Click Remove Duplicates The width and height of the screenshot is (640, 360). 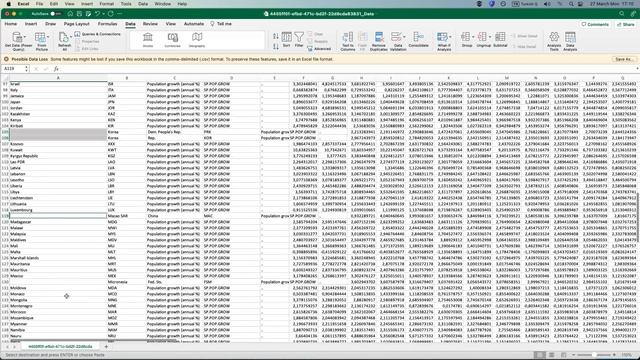[379, 41]
